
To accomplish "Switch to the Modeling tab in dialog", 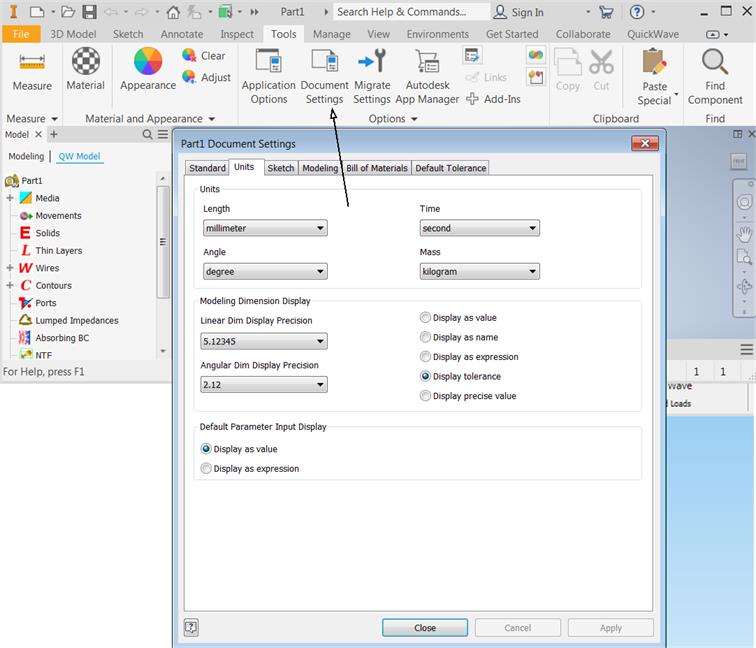I will (x=320, y=168).
